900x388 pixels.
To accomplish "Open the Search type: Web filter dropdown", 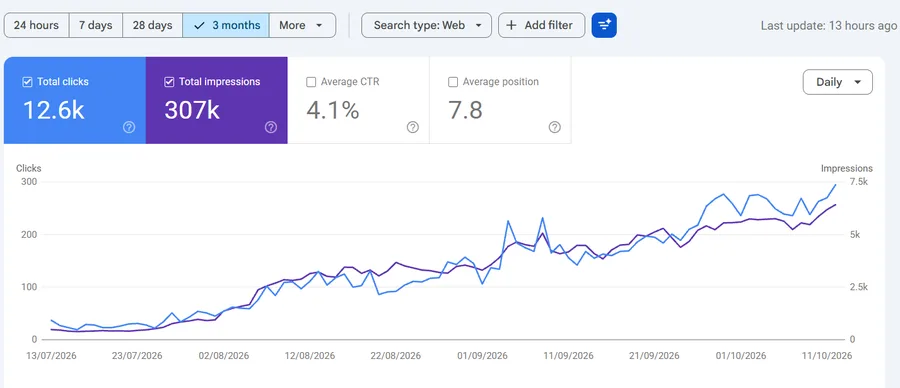I will [x=426, y=25].
